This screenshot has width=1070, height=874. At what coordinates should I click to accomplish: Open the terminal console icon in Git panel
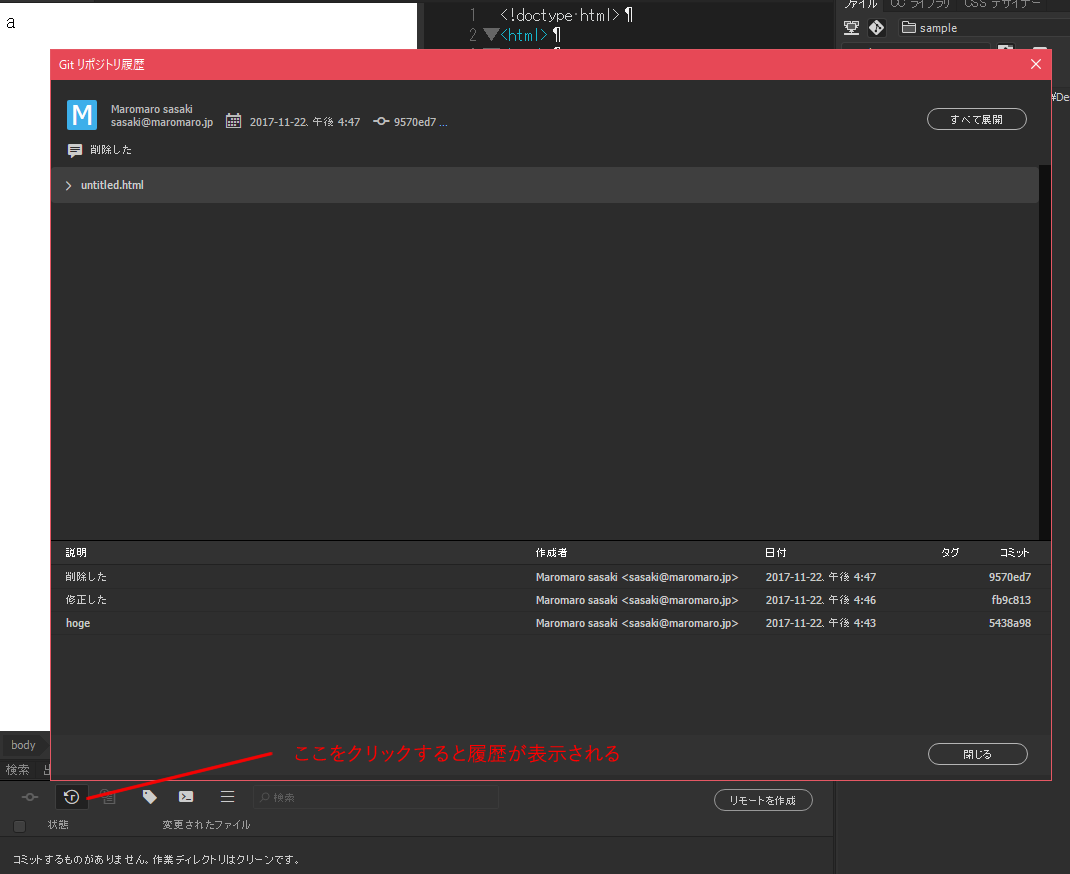pyautogui.click(x=186, y=796)
